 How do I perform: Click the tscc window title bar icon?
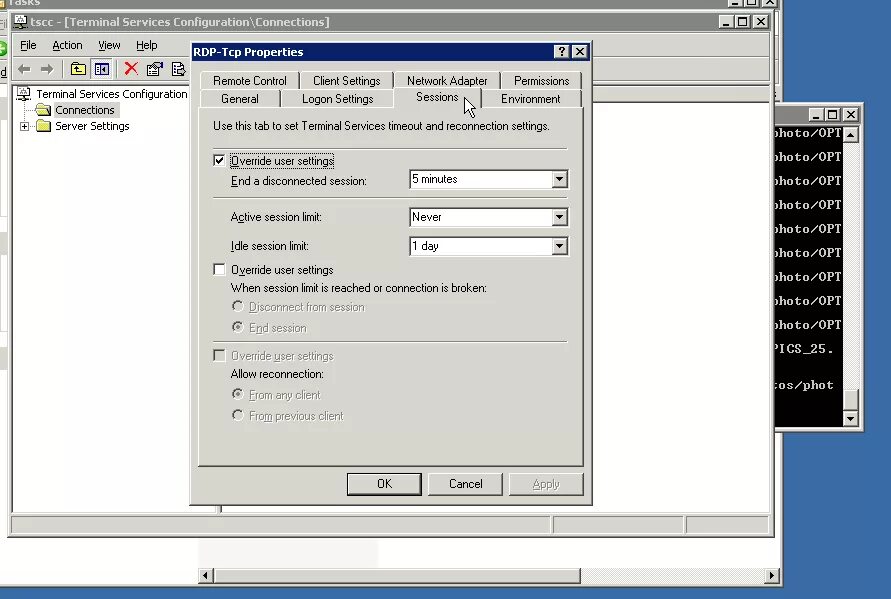(20, 22)
